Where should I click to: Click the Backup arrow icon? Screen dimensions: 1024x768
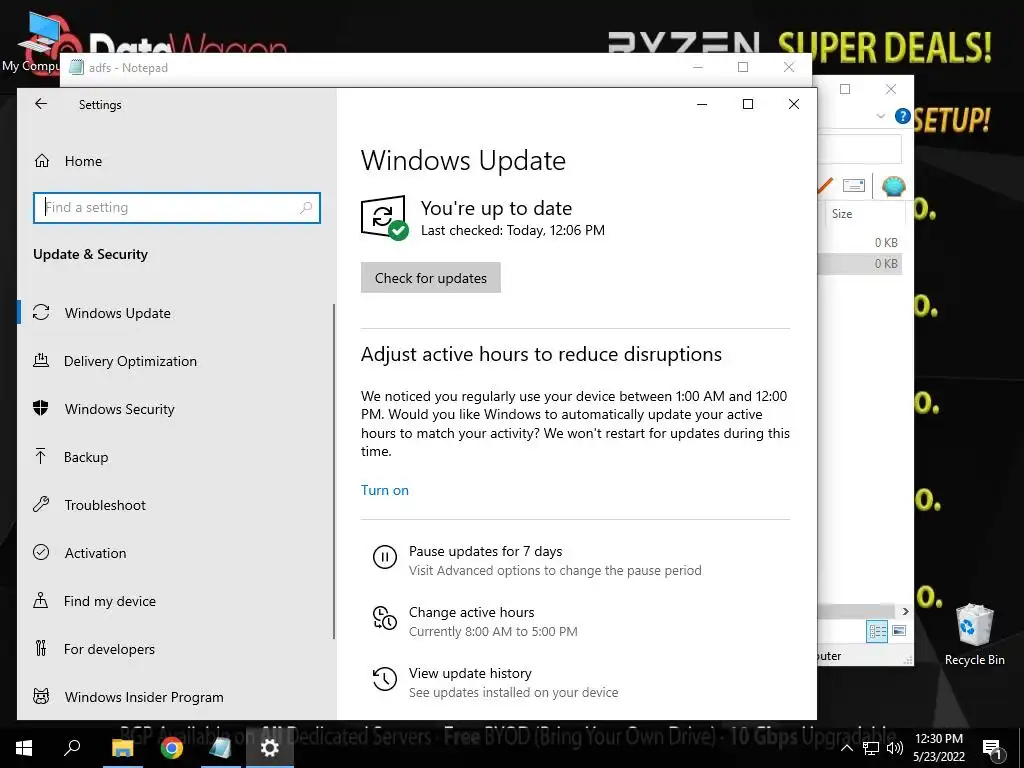[40, 456]
